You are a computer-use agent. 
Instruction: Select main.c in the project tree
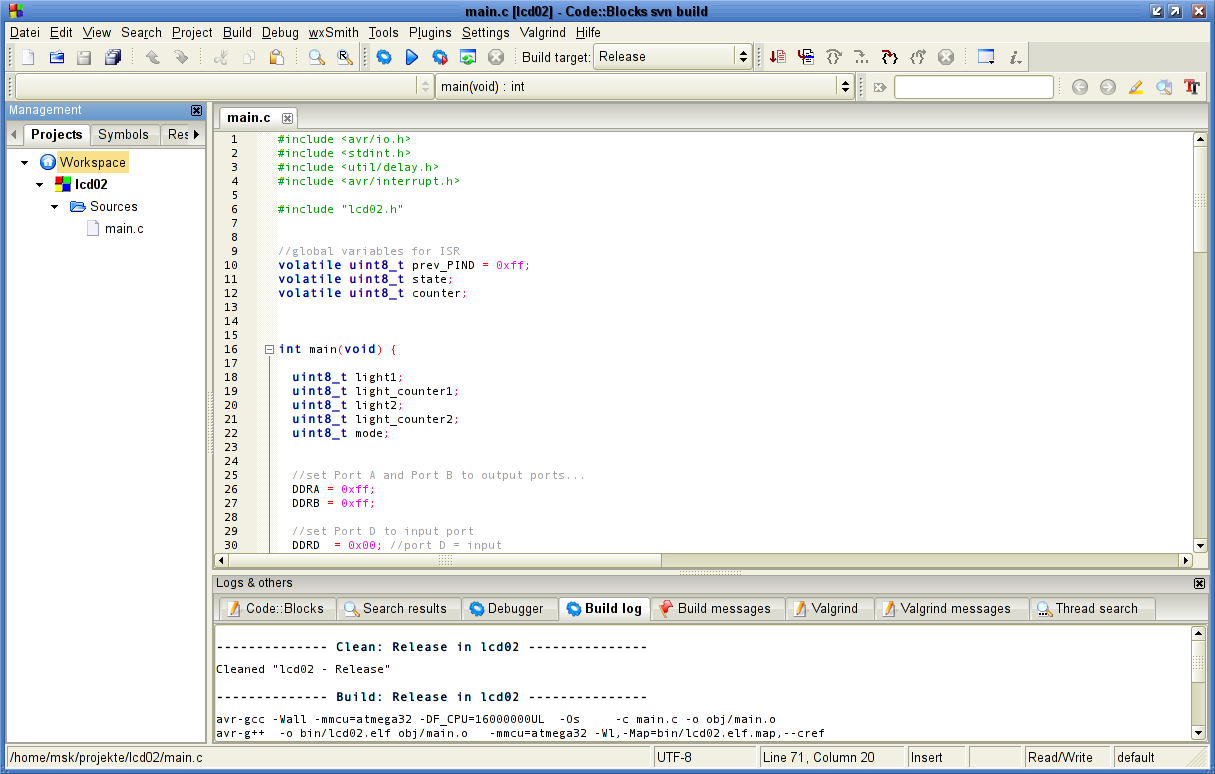[124, 228]
